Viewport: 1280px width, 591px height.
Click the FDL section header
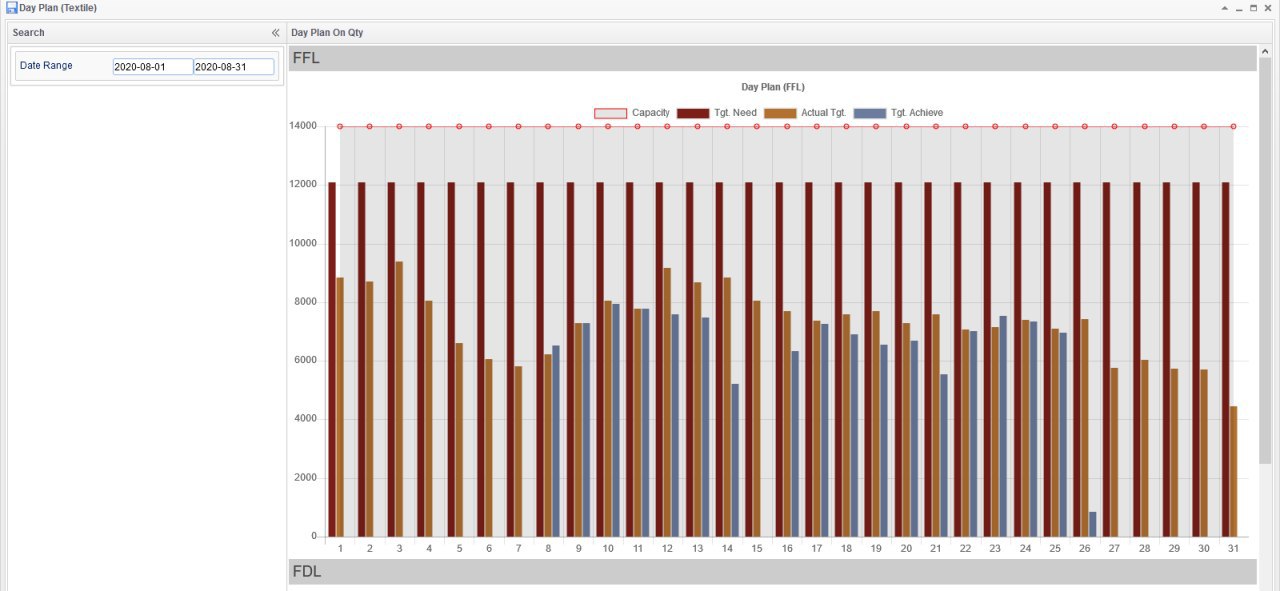(772, 572)
